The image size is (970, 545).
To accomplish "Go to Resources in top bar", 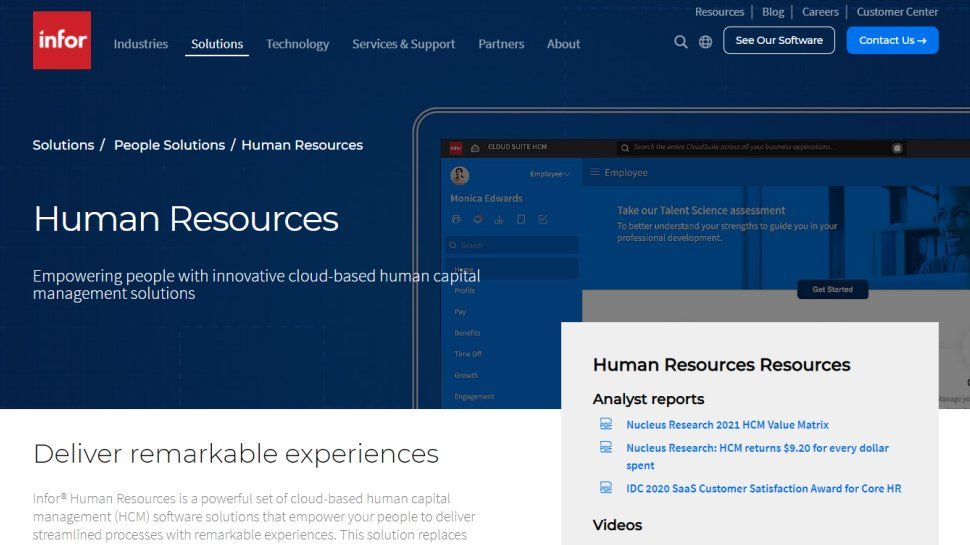I will tap(719, 12).
